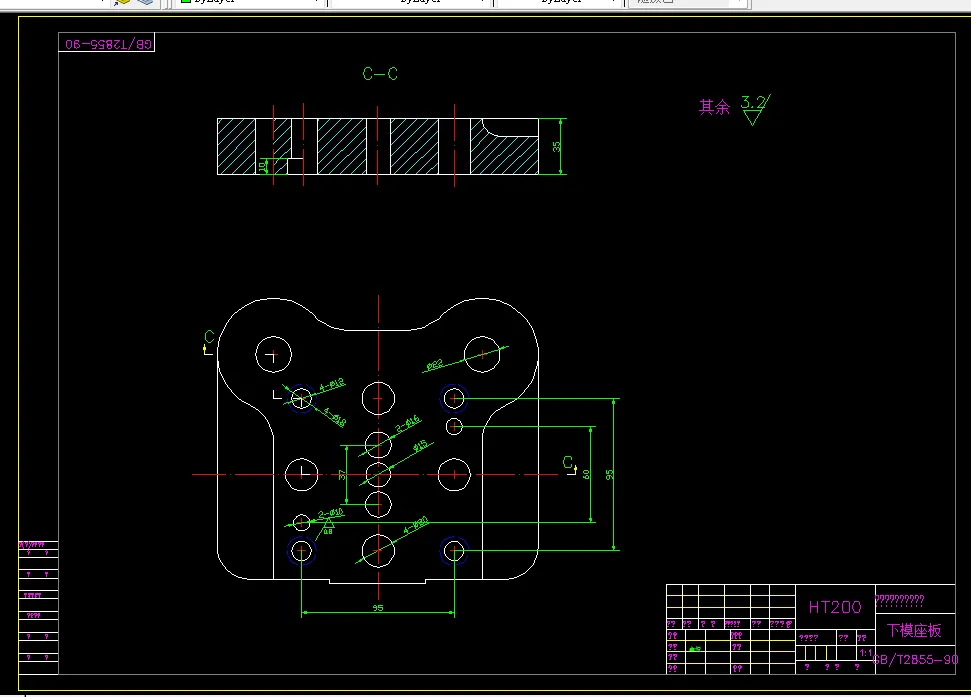Click the small green text in the title block
This screenshot has height=697, width=971.
pyautogui.click(x=695, y=649)
